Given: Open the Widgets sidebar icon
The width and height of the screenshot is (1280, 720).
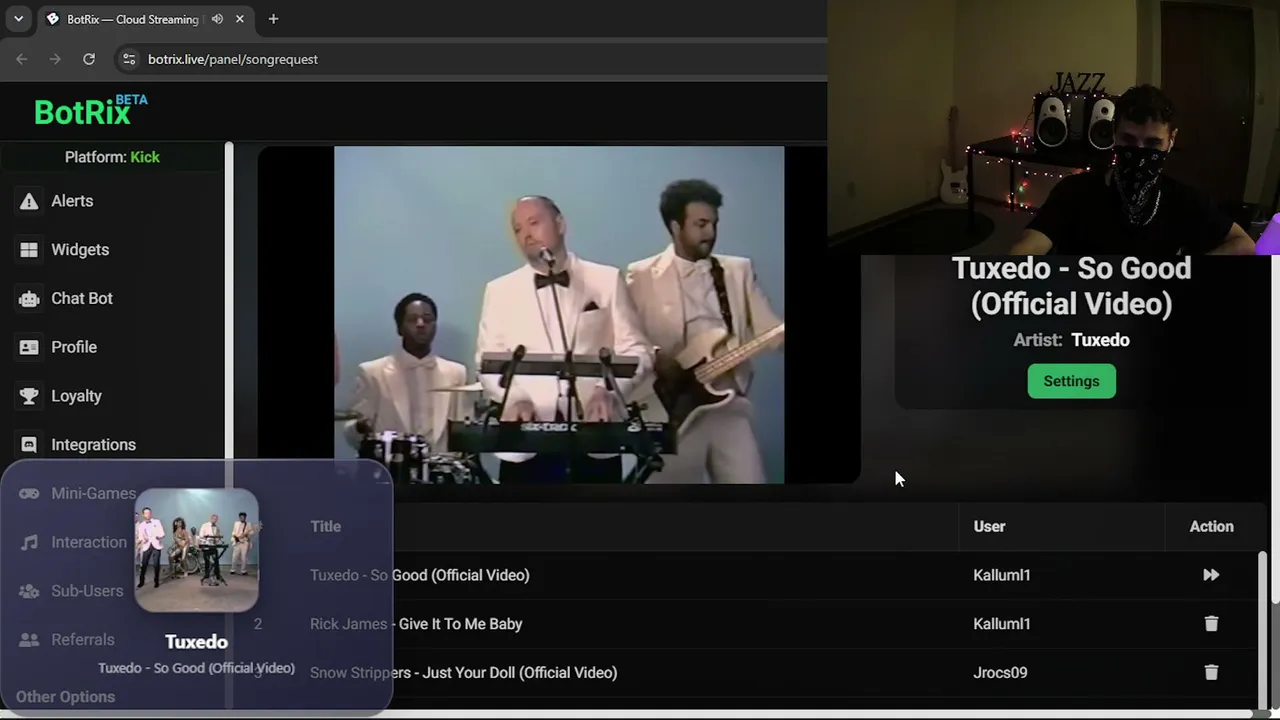Looking at the screenshot, I should (29, 250).
